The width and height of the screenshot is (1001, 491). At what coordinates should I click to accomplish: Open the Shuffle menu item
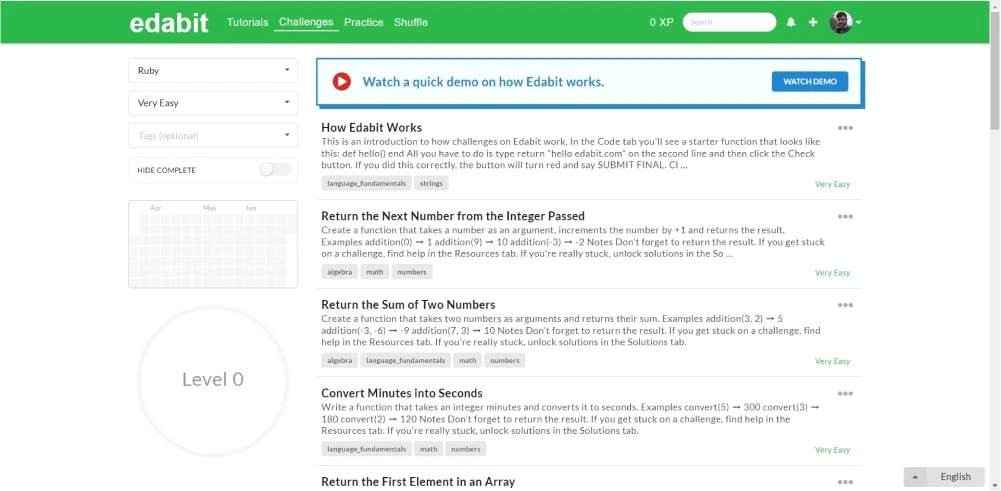[x=410, y=22]
